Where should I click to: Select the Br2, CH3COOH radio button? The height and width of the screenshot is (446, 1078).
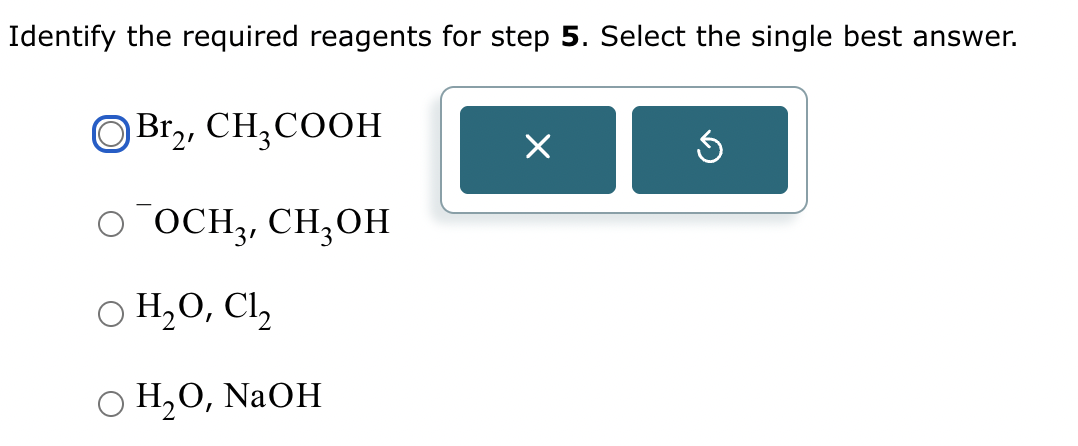pos(111,135)
